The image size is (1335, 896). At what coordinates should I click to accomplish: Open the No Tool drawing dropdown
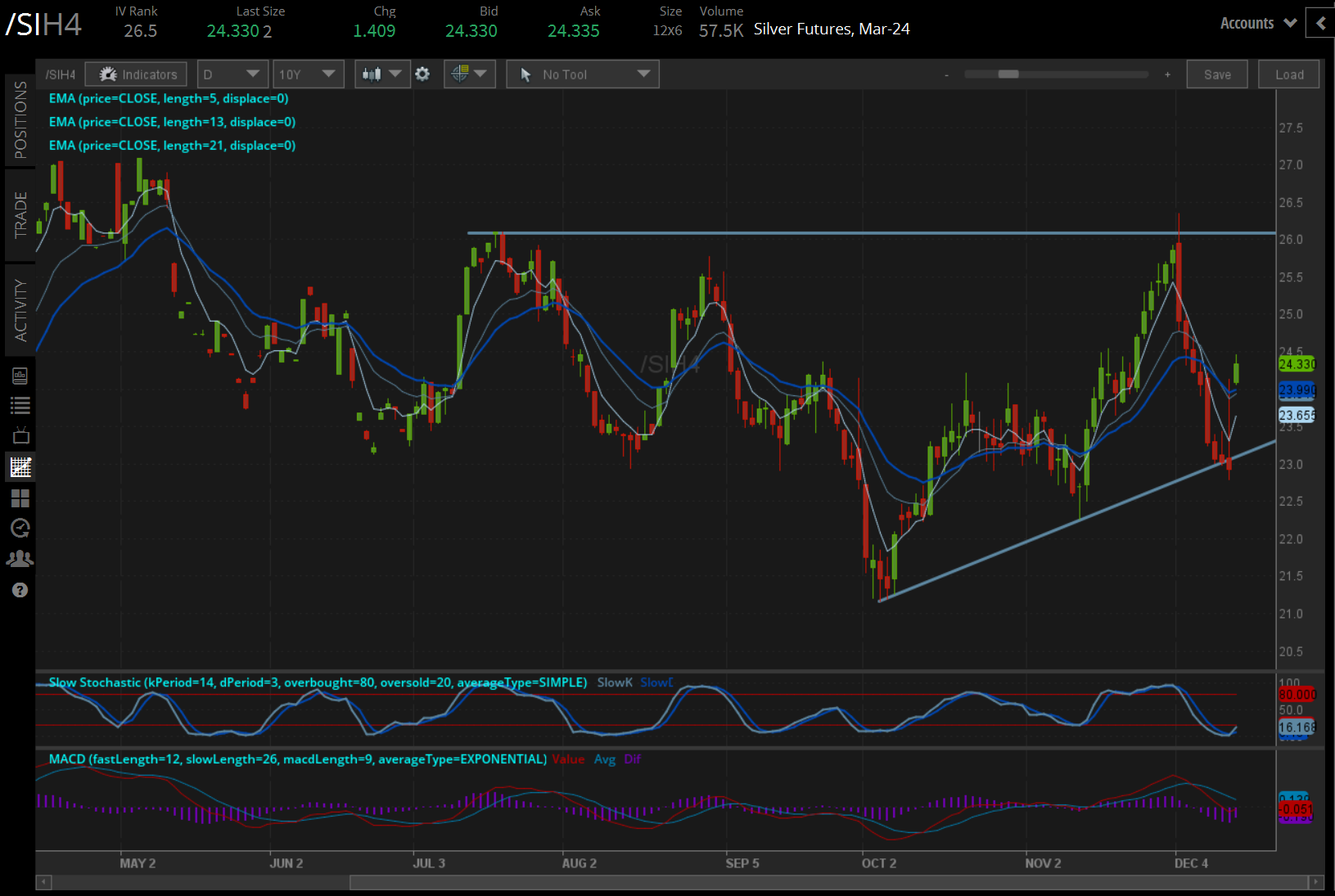tap(582, 74)
